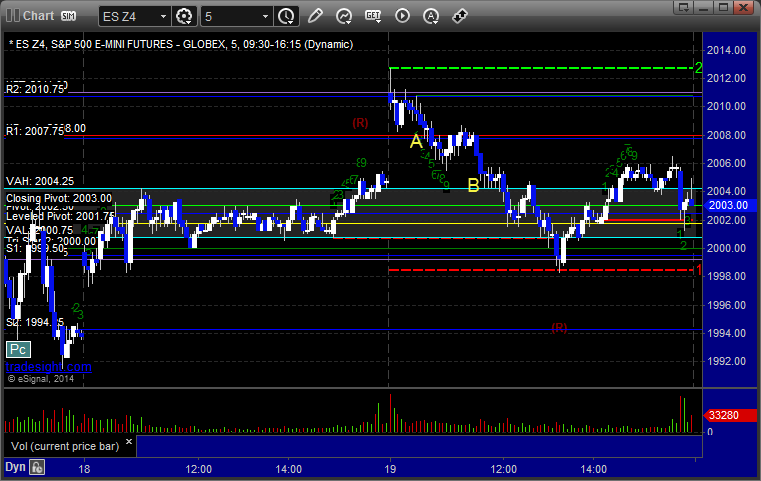This screenshot has width=761, height=481.
Task: Open the window layout options icon
Action: [x=684, y=7]
